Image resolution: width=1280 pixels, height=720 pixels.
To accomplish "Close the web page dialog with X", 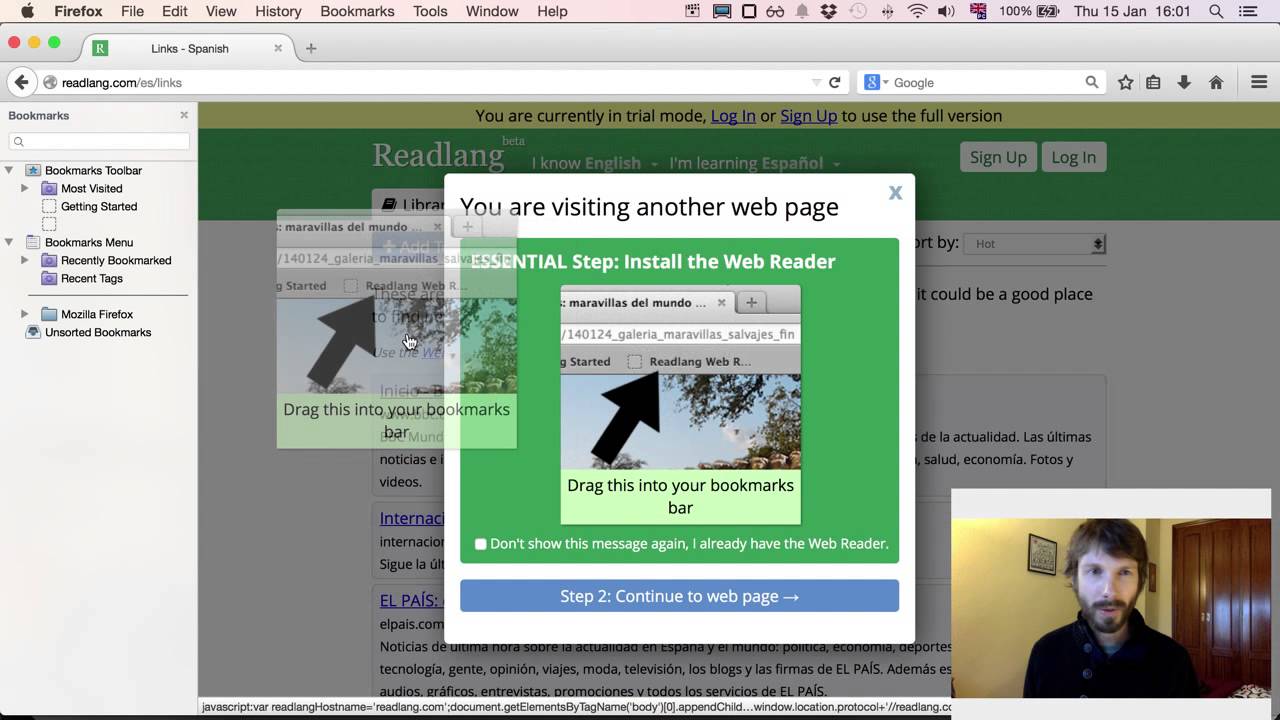I will click(895, 193).
